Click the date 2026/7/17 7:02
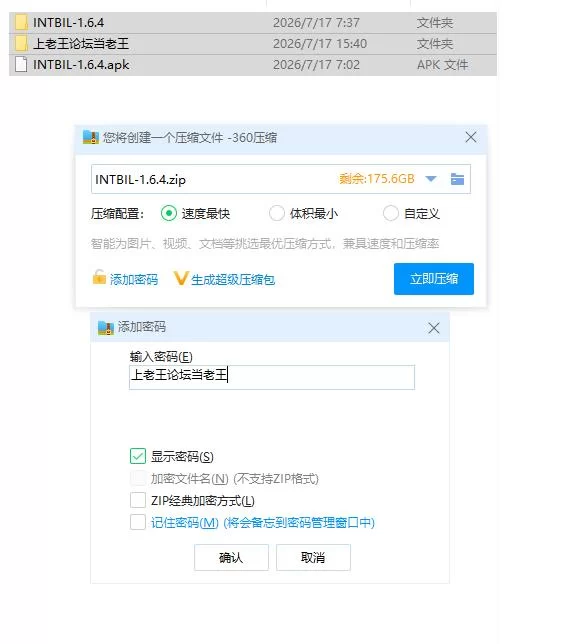The height and width of the screenshot is (644, 561). click(316, 65)
